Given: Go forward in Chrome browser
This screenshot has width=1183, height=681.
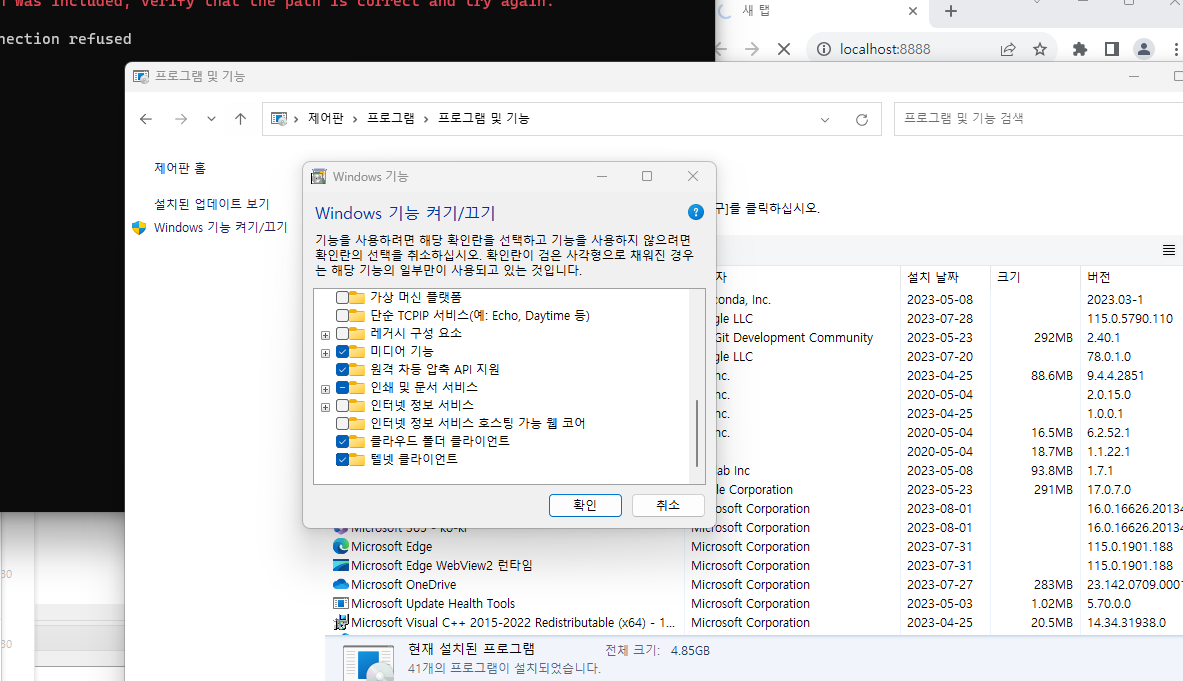Looking at the screenshot, I should click(x=751, y=49).
